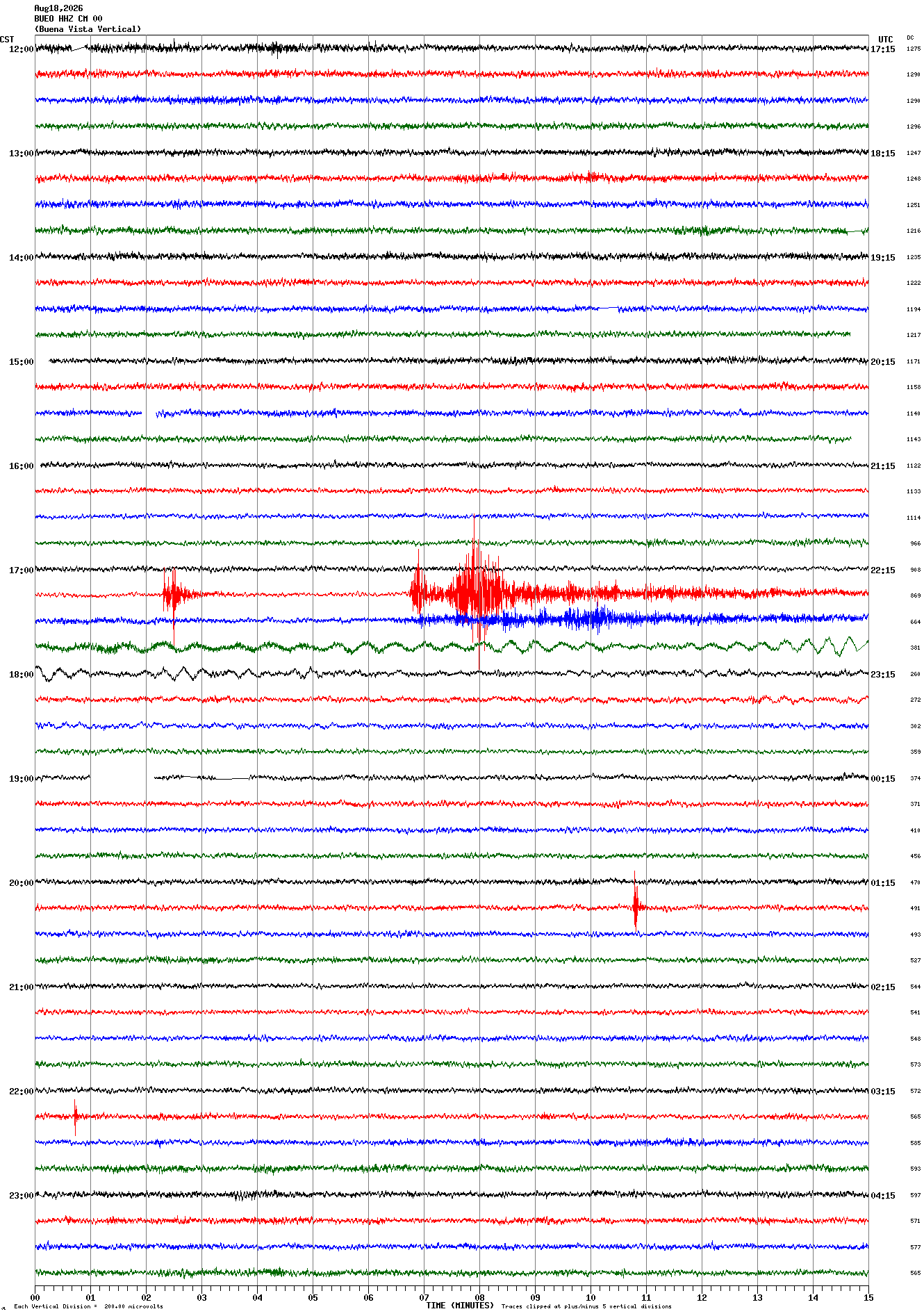Click the 03:15 UTC time label
The height and width of the screenshot is (1316, 924).
tap(883, 1092)
